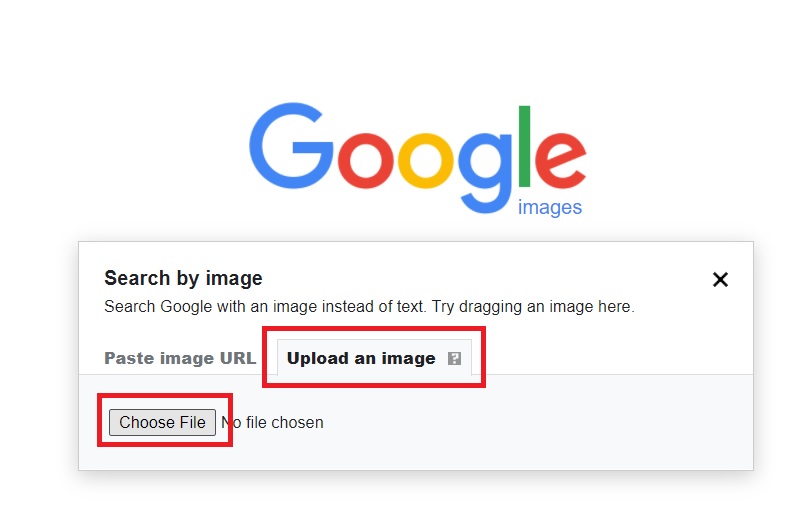Image resolution: width=808 pixels, height=507 pixels.
Task: Click the blue lowercase g in logo
Action: pos(487,165)
